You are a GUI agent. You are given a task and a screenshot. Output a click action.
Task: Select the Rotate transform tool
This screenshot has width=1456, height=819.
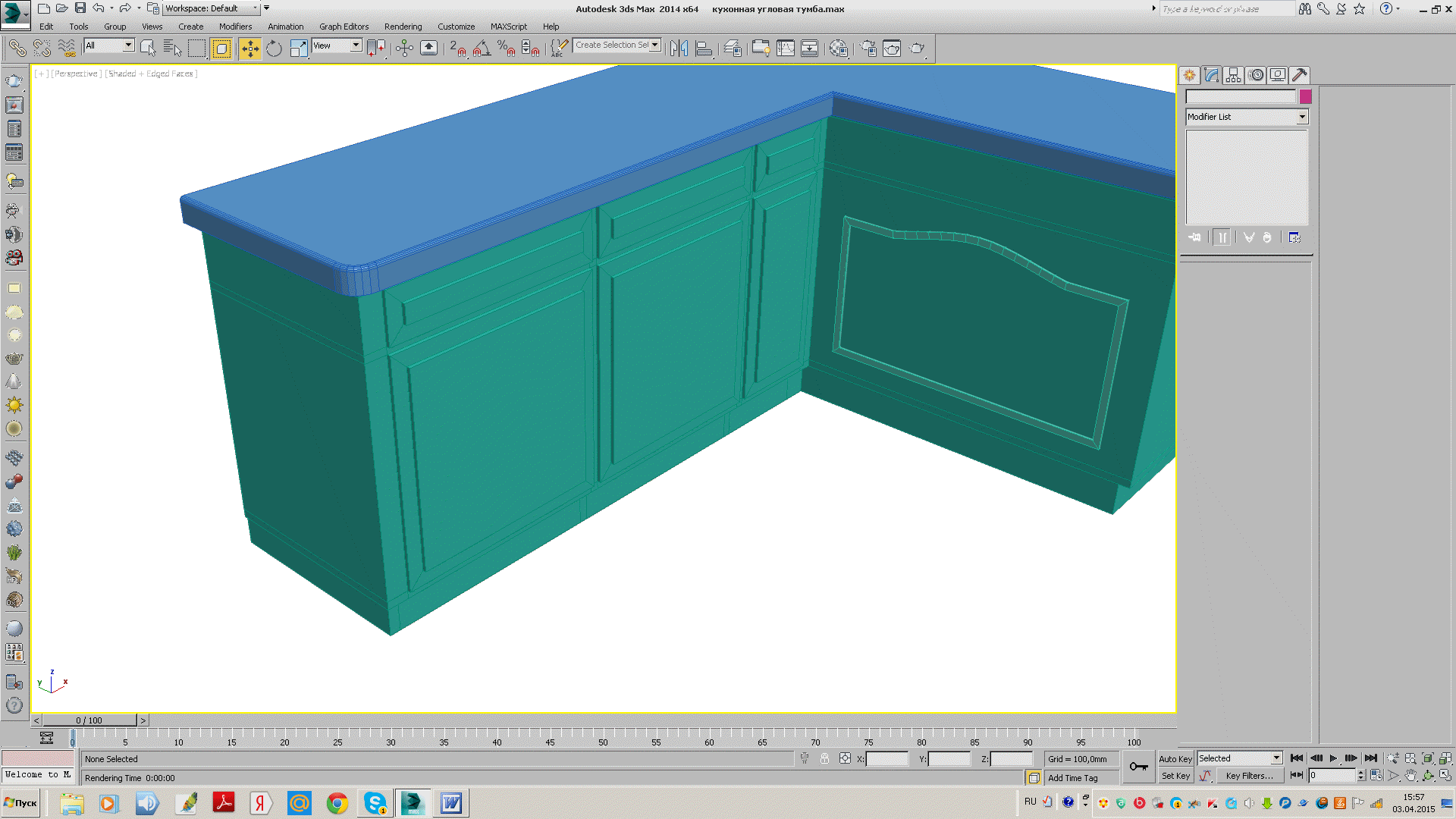(274, 49)
